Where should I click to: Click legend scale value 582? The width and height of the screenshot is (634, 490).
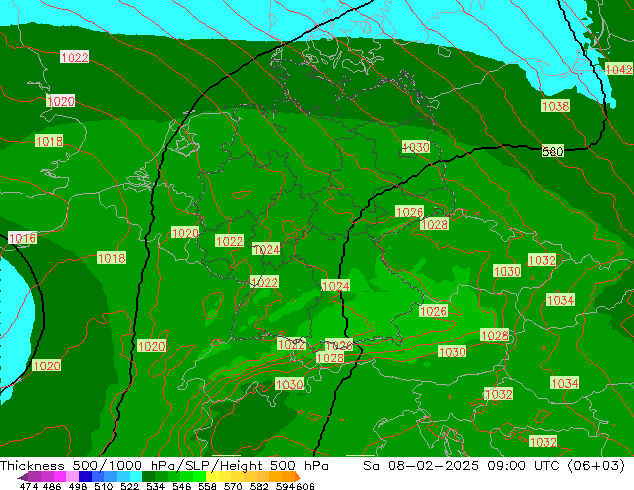259,486
